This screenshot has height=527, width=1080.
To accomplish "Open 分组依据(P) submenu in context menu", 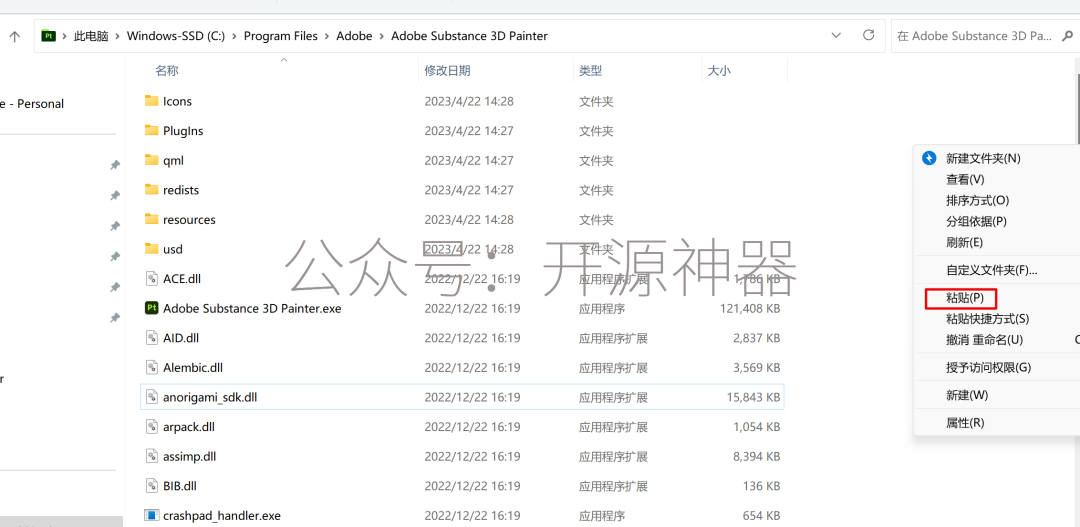I will (x=977, y=221).
